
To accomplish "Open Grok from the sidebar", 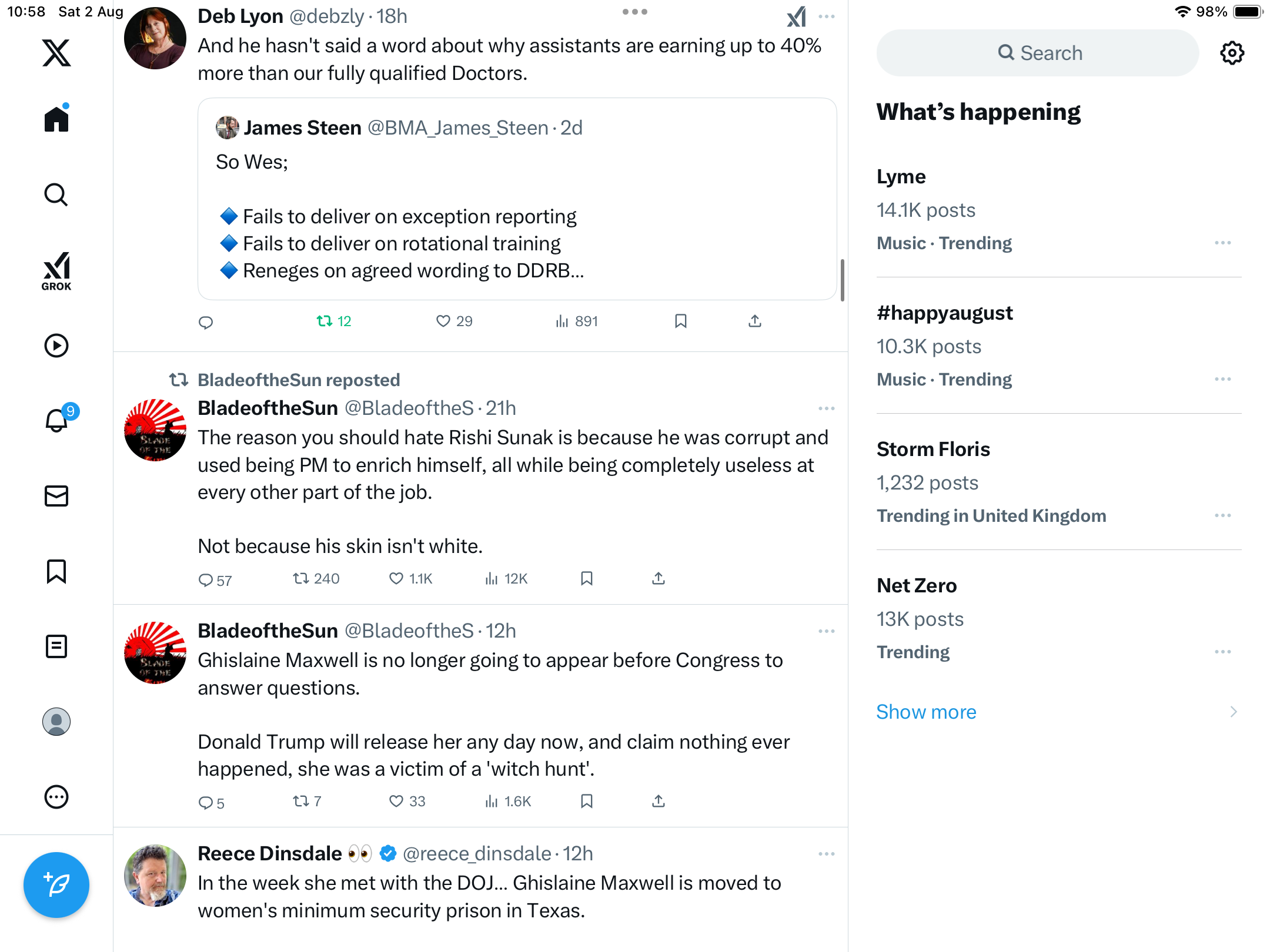I will [x=56, y=271].
